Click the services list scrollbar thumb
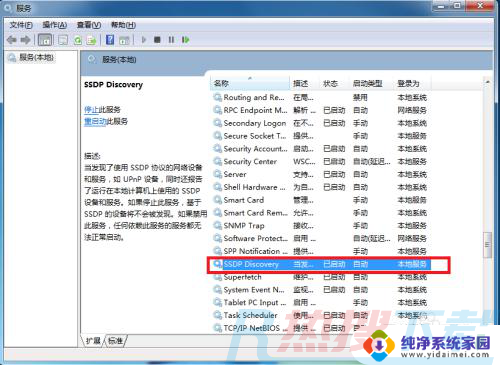The height and width of the screenshot is (365, 500). click(487, 245)
